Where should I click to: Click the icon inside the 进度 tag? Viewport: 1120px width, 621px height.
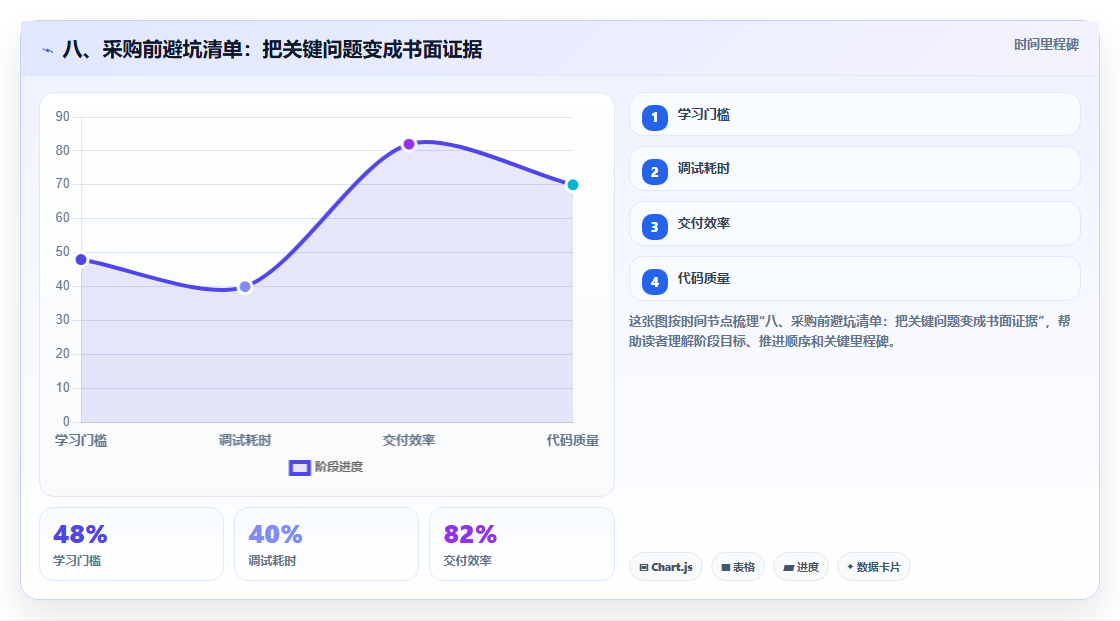(x=789, y=567)
